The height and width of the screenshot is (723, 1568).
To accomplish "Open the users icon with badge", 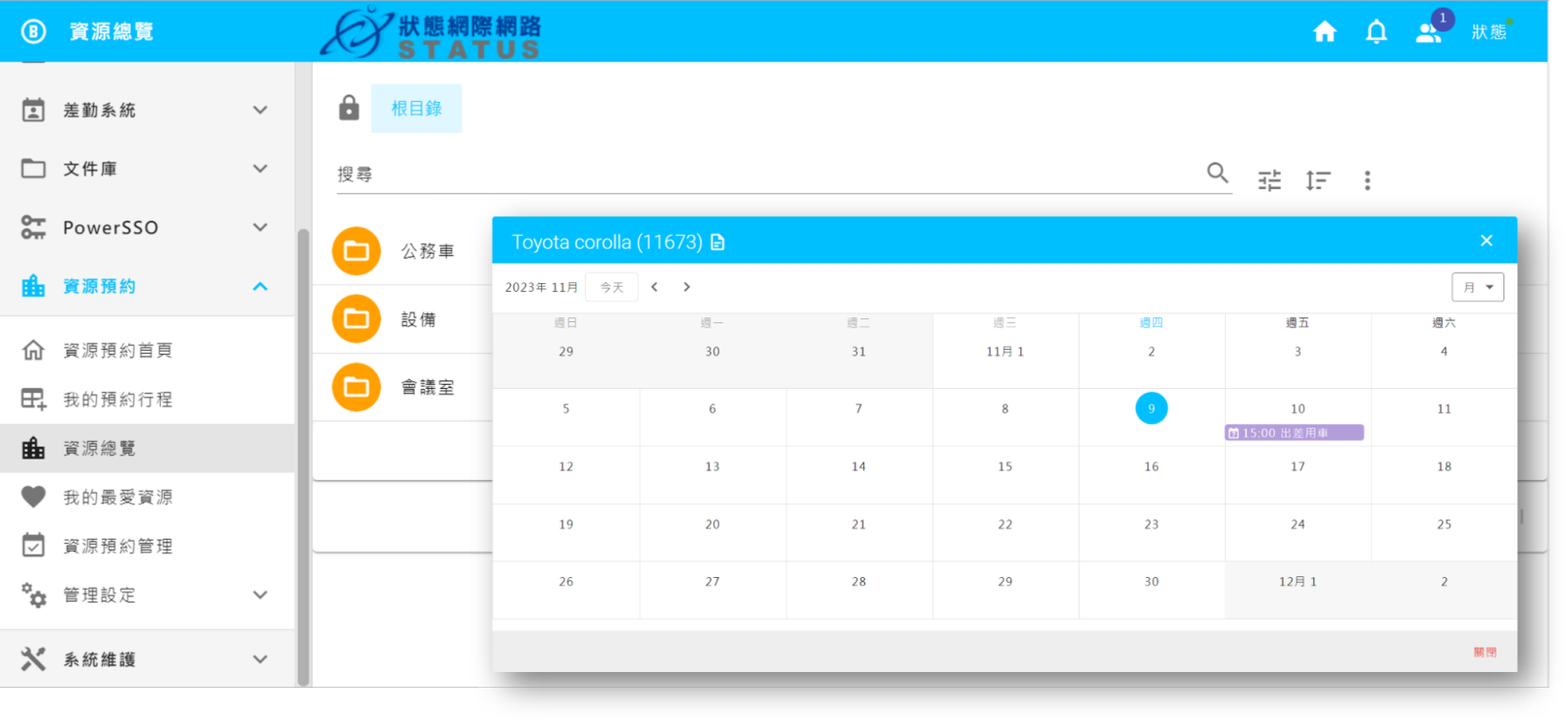I will [x=1429, y=32].
